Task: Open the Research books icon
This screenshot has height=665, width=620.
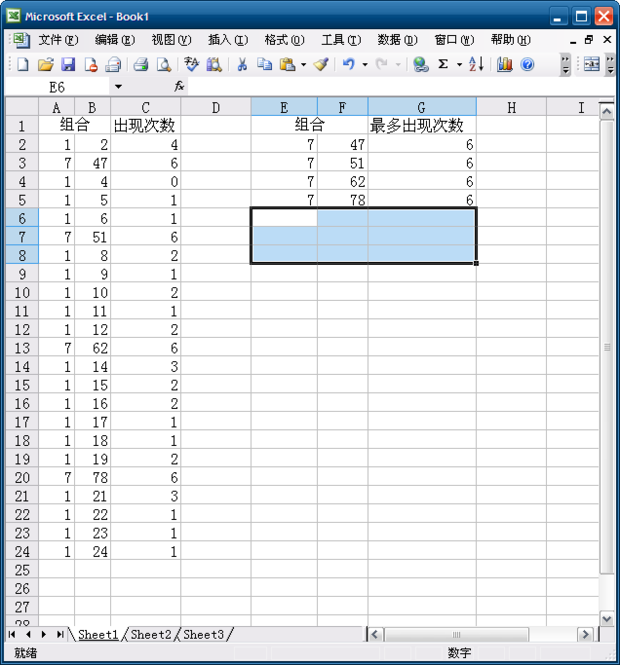Action: click(214, 64)
